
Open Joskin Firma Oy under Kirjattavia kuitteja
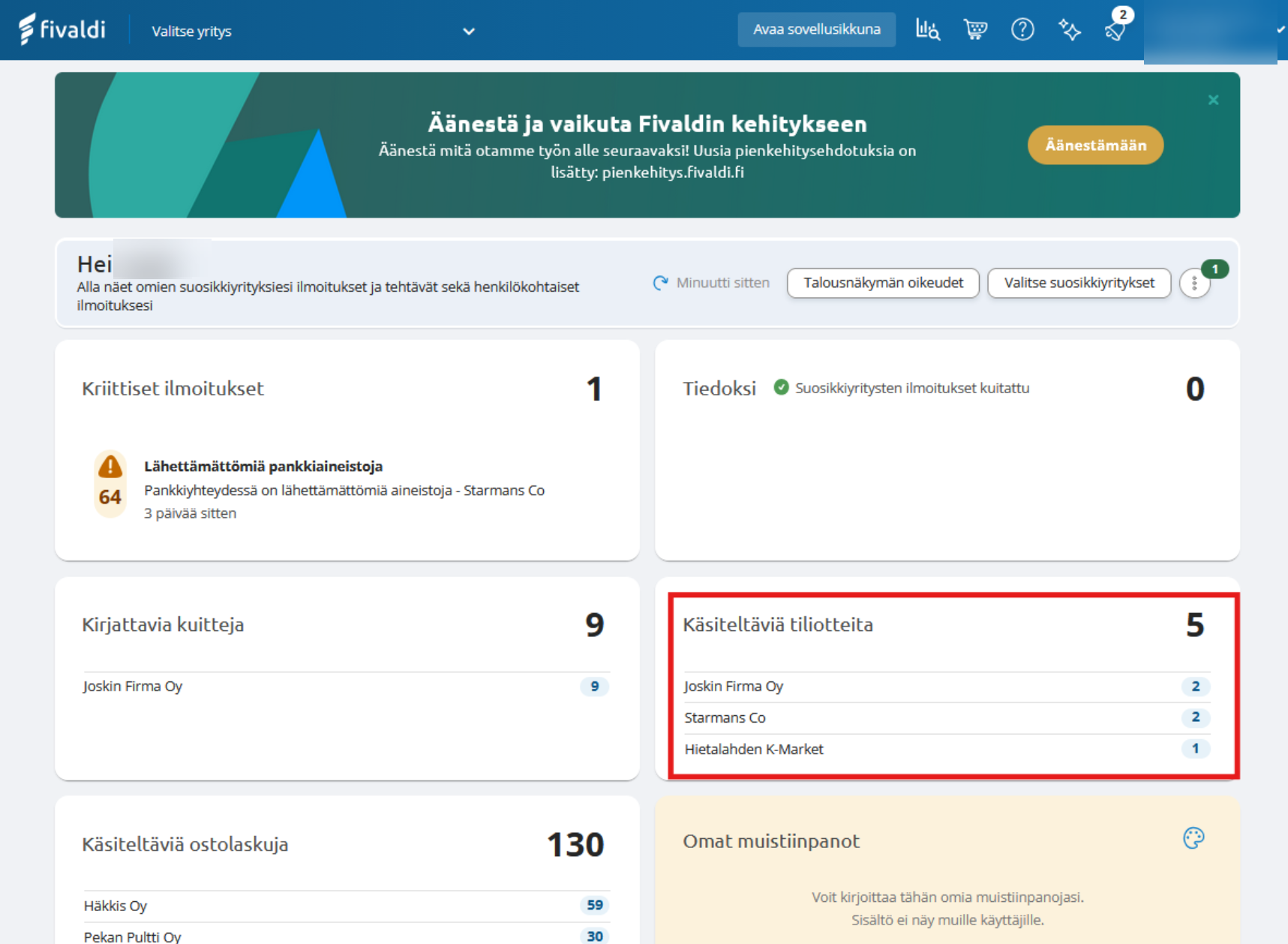[x=347, y=686]
